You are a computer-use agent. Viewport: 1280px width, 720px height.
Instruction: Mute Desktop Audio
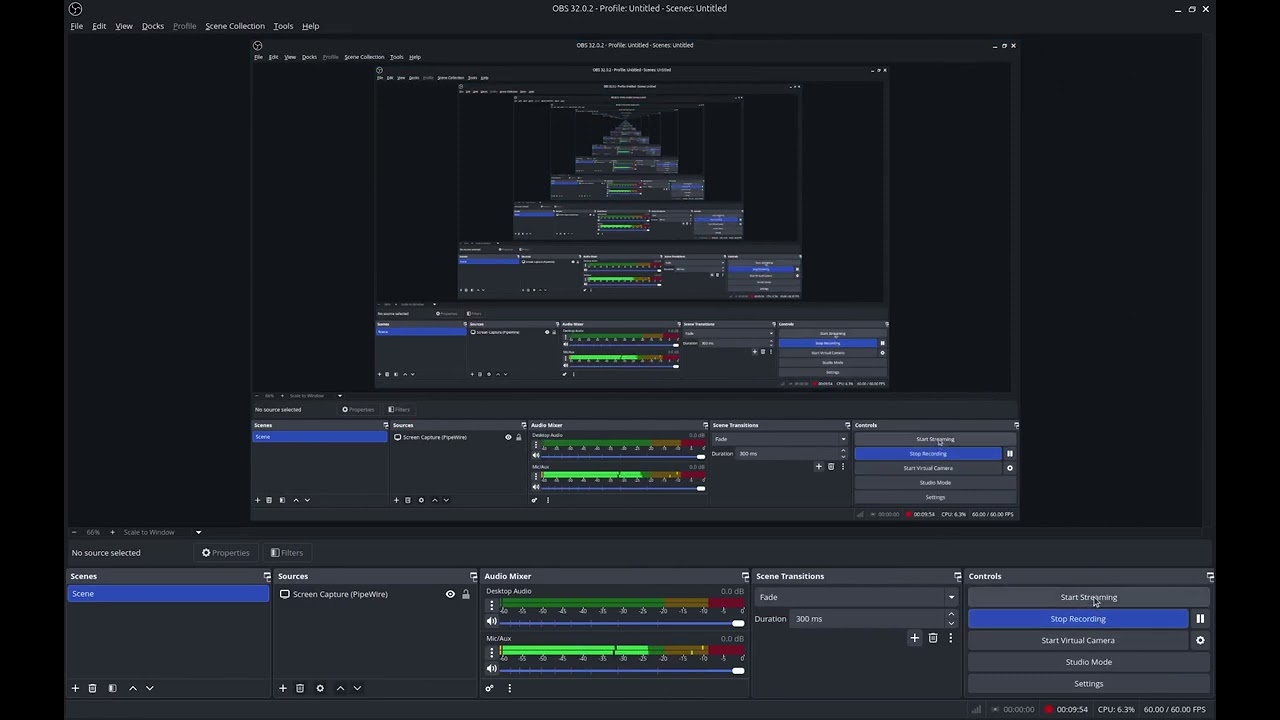click(491, 622)
